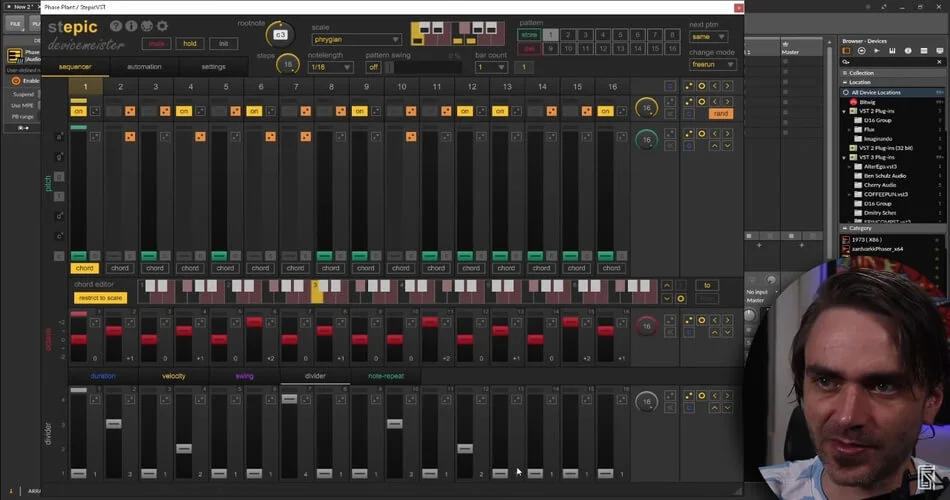The width and height of the screenshot is (950, 500).
Task: Click the globe icon in stepic header
Action: click(x=147, y=26)
